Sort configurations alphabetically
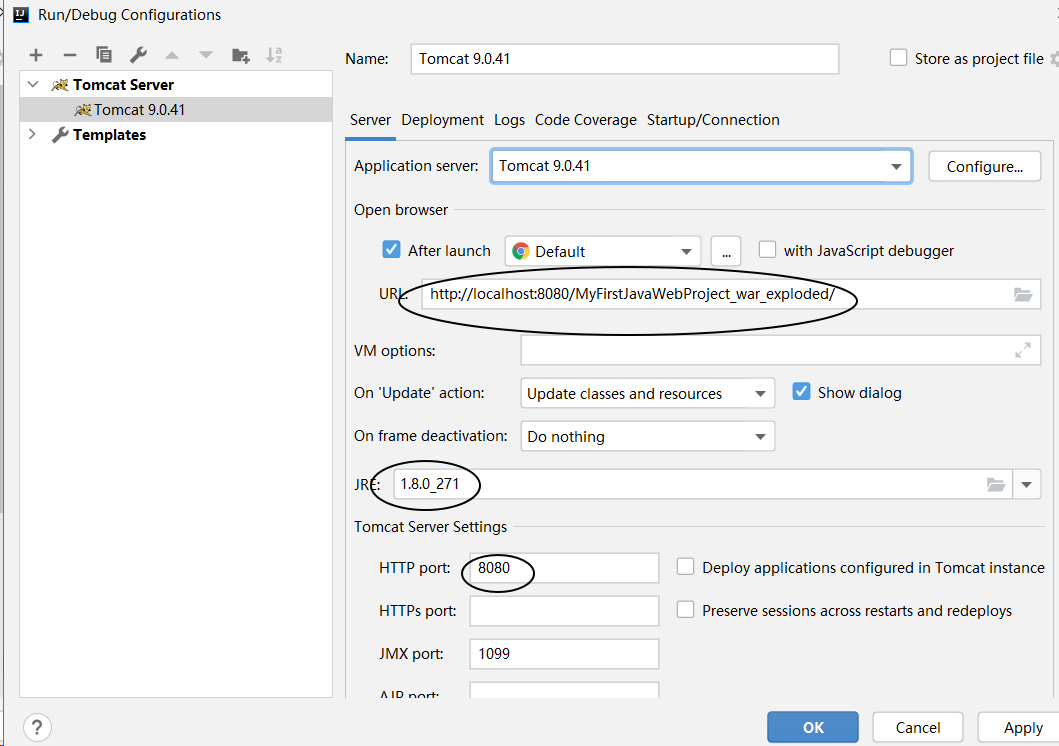Image resolution: width=1059 pixels, height=746 pixels. [x=274, y=55]
